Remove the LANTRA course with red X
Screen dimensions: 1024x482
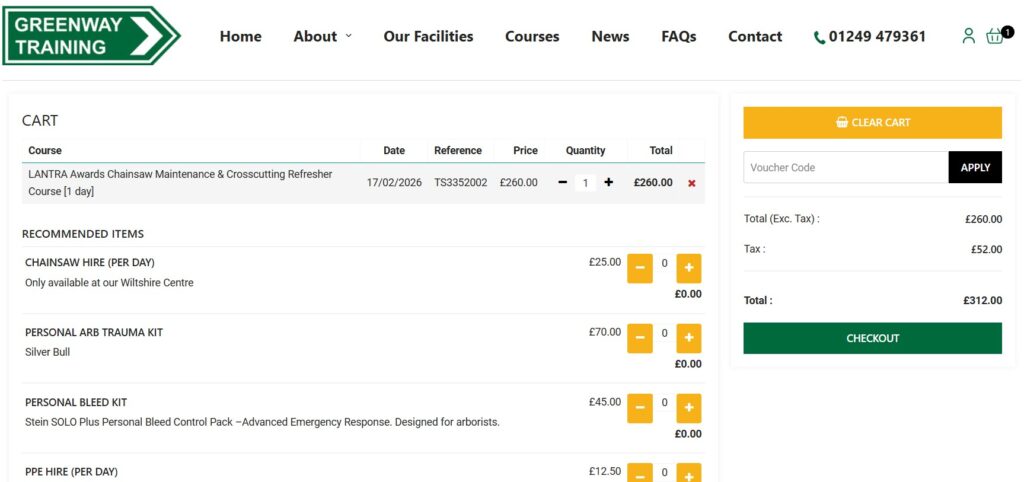(x=691, y=183)
